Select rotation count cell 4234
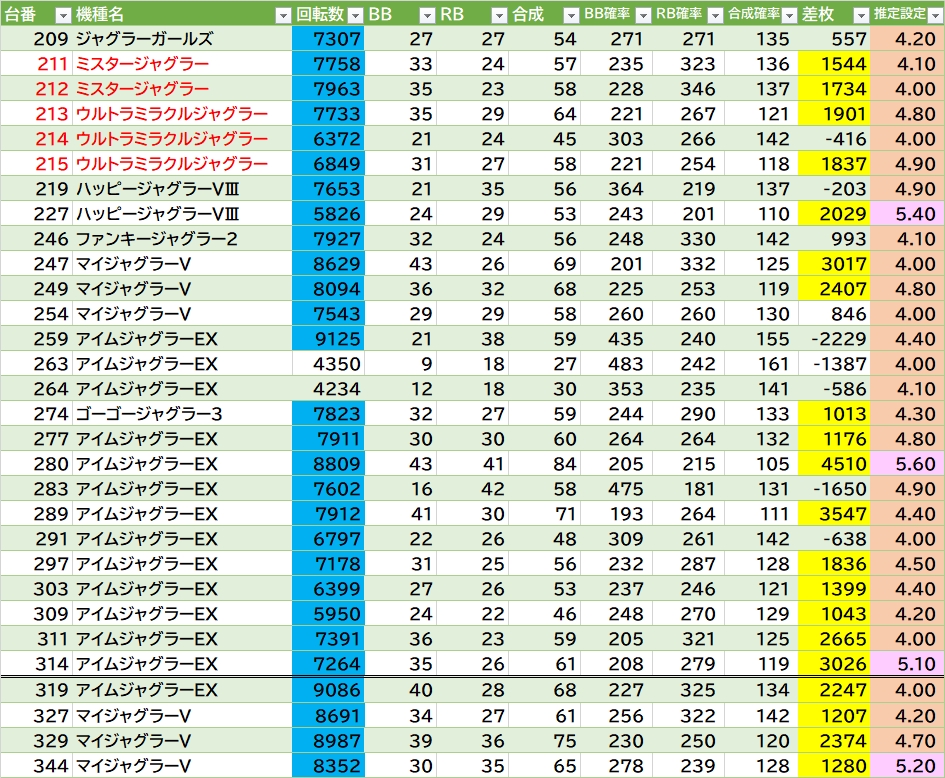 (x=328, y=389)
